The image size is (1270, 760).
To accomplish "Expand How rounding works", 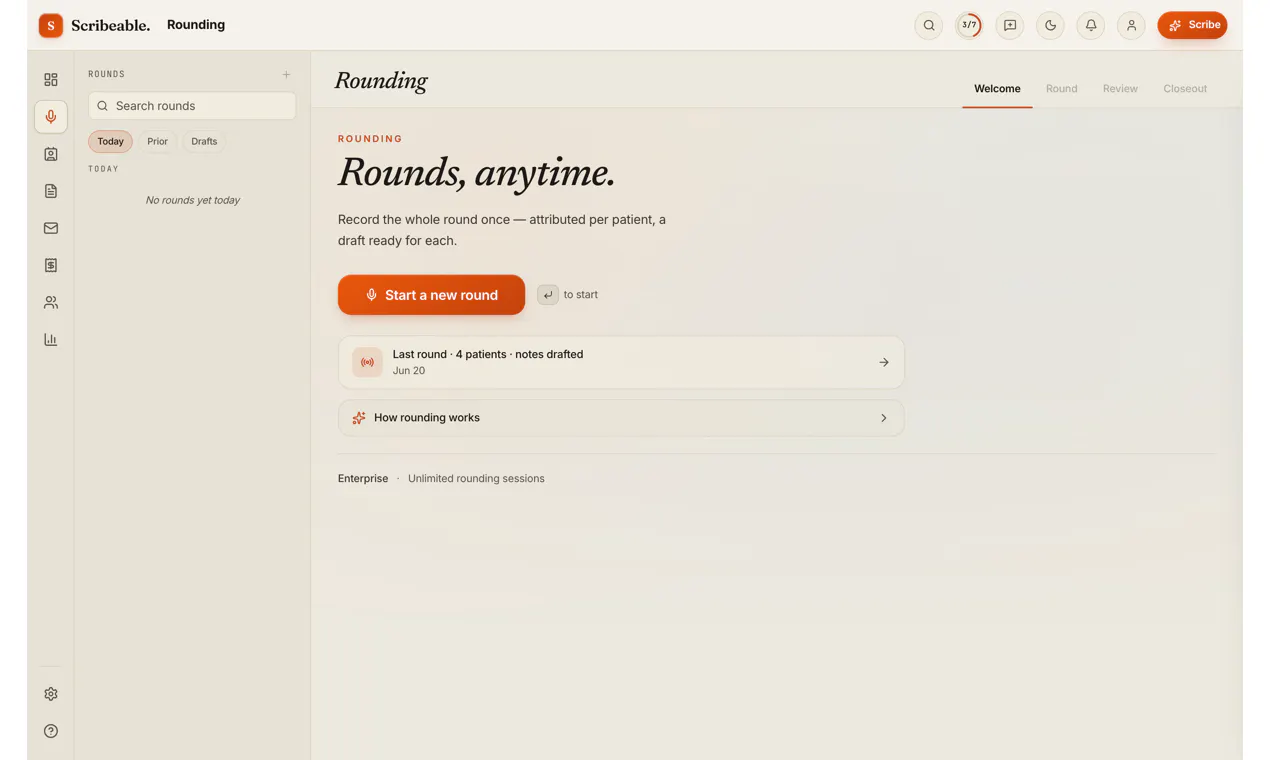I will click(x=621, y=418).
